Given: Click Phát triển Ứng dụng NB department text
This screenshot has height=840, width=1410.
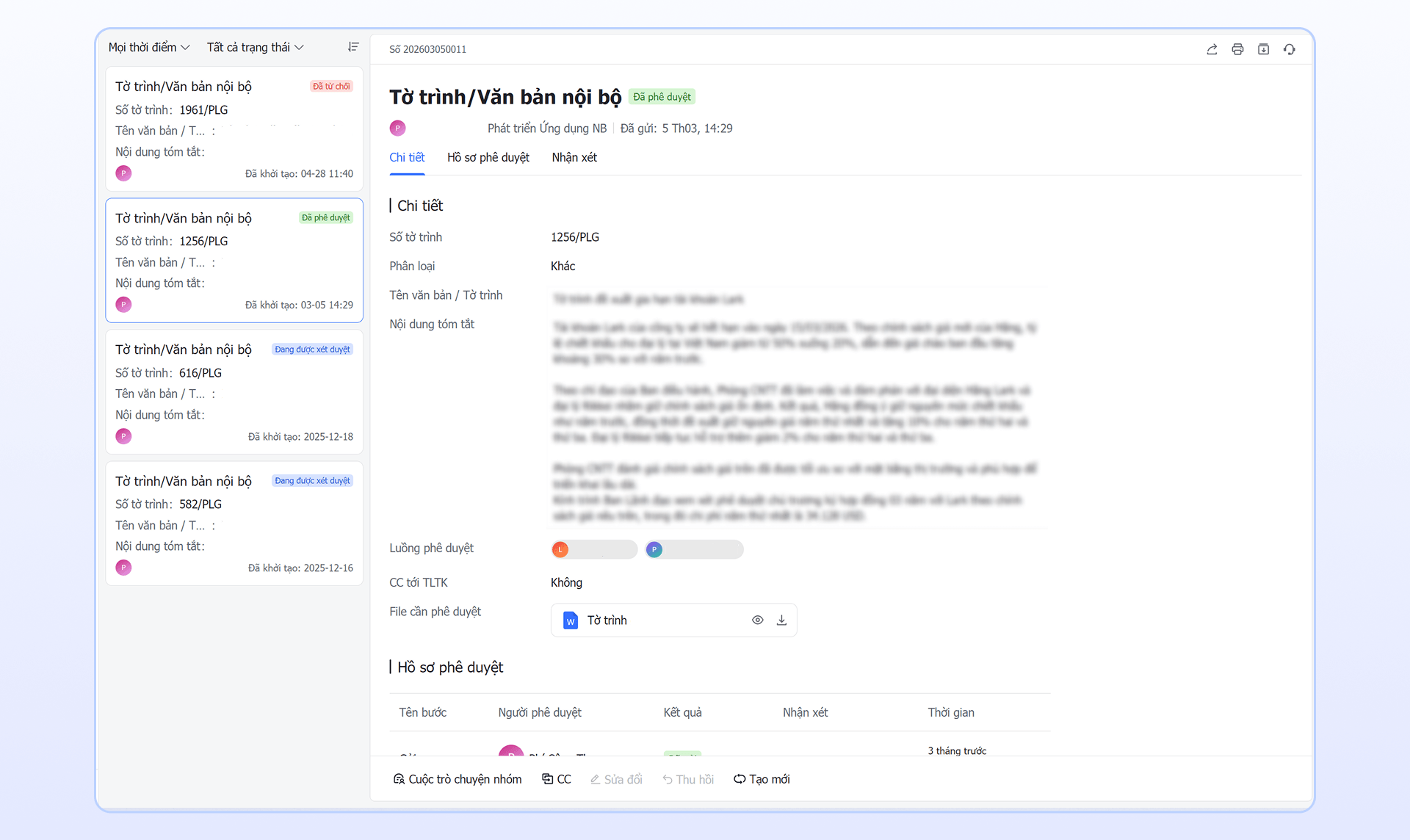Looking at the screenshot, I should [547, 128].
